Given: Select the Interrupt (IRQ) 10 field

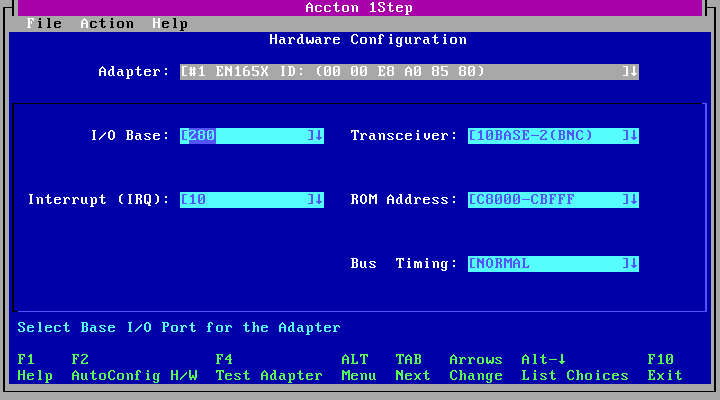Looking at the screenshot, I should pos(252,199).
